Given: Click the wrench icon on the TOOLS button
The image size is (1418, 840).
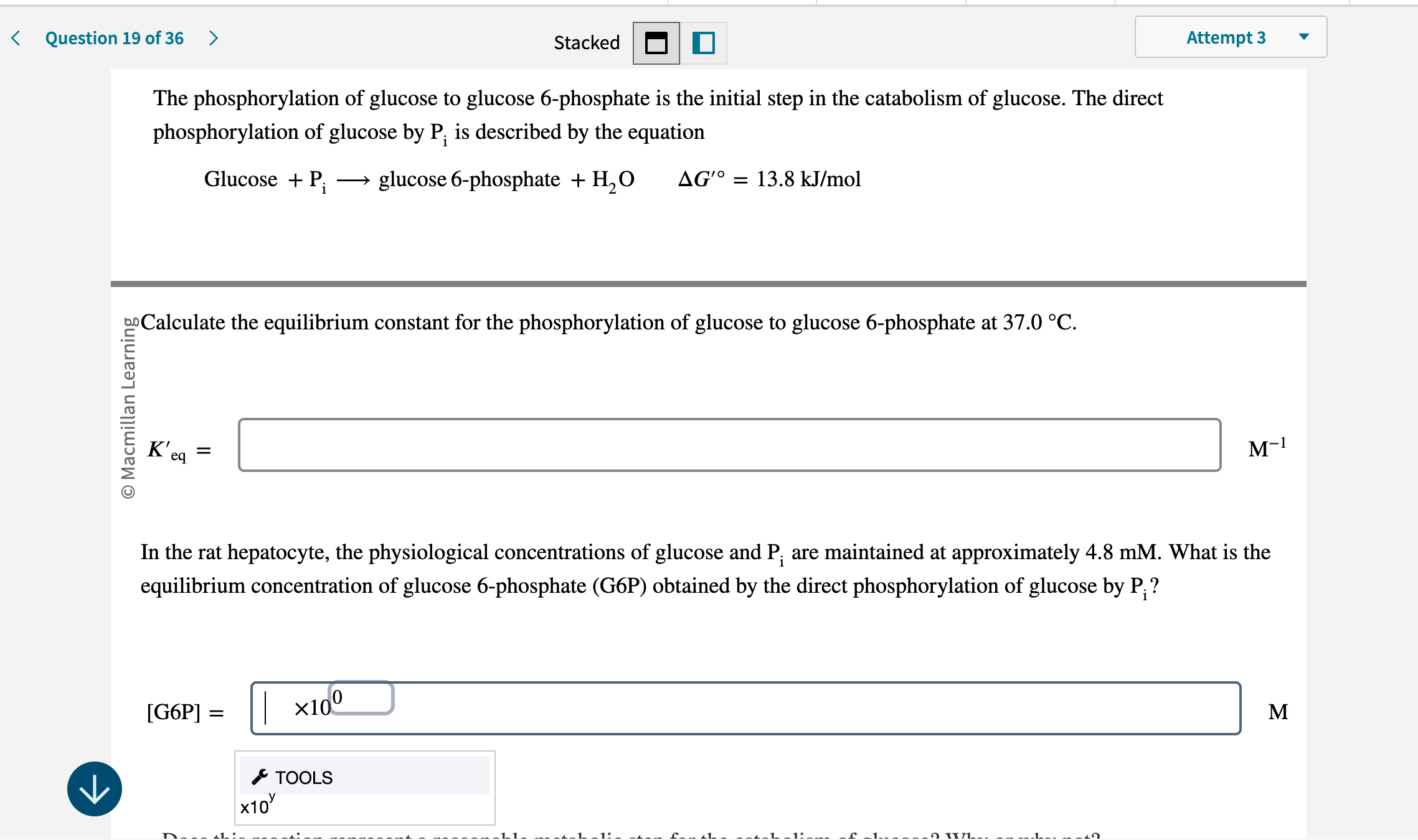Looking at the screenshot, I should (x=260, y=776).
